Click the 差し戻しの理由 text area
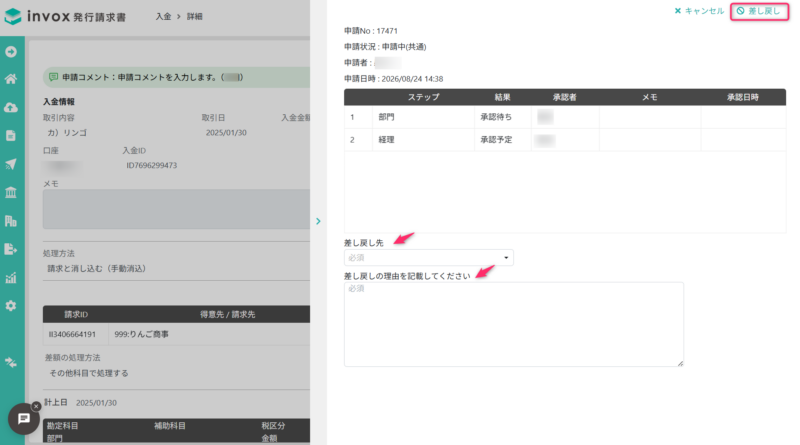The width and height of the screenshot is (800, 445). pos(514,324)
